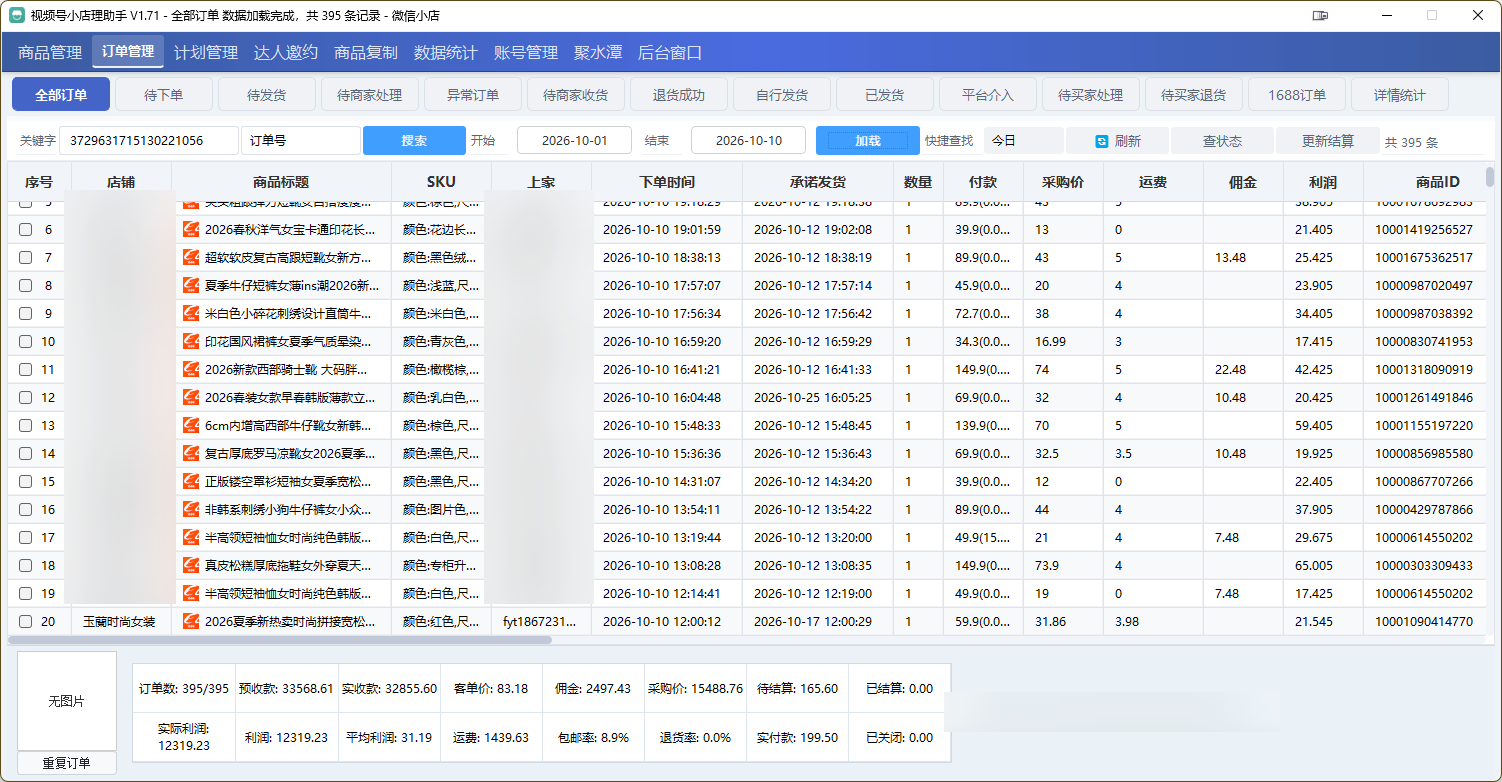Click the horizontal scrollbar under the order table
The image size is (1502, 782).
[280, 639]
